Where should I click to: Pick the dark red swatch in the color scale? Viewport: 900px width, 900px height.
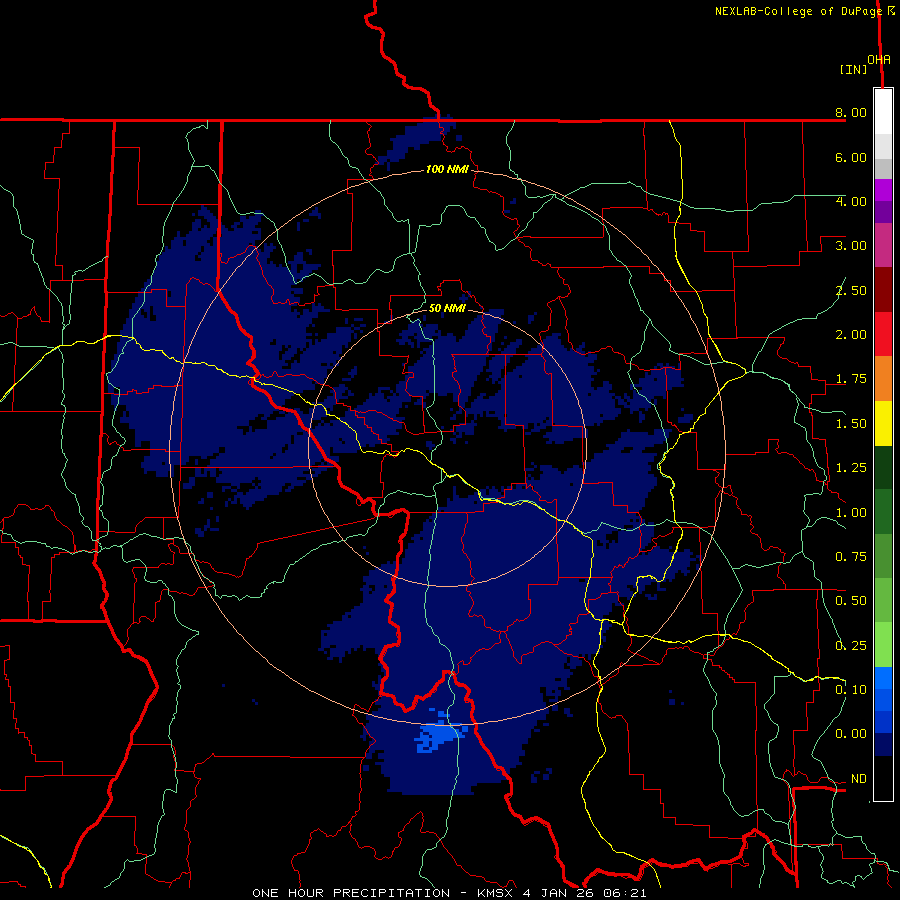[883, 290]
